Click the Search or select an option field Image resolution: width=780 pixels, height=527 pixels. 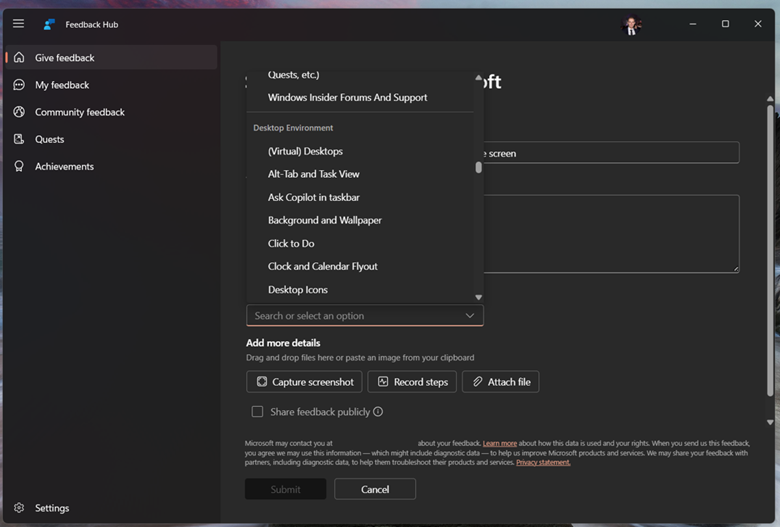pyautogui.click(x=365, y=316)
